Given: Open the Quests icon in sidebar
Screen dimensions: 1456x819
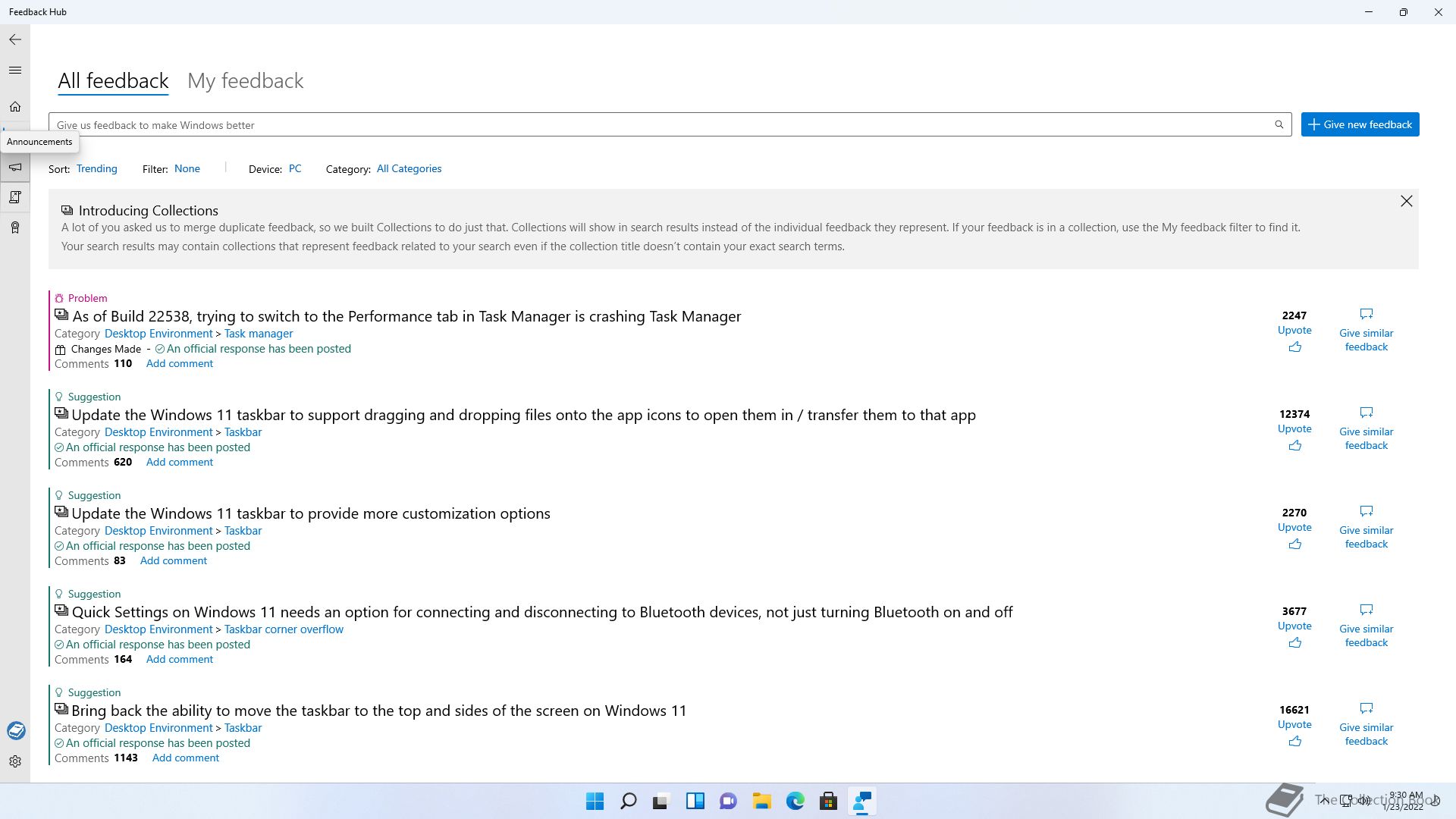Looking at the screenshot, I should point(15,197).
